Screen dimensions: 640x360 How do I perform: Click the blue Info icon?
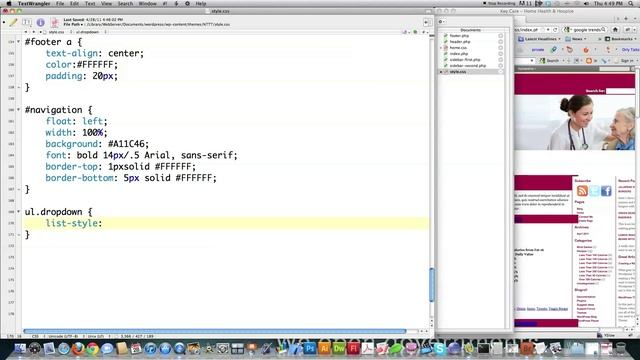tap(40, 22)
